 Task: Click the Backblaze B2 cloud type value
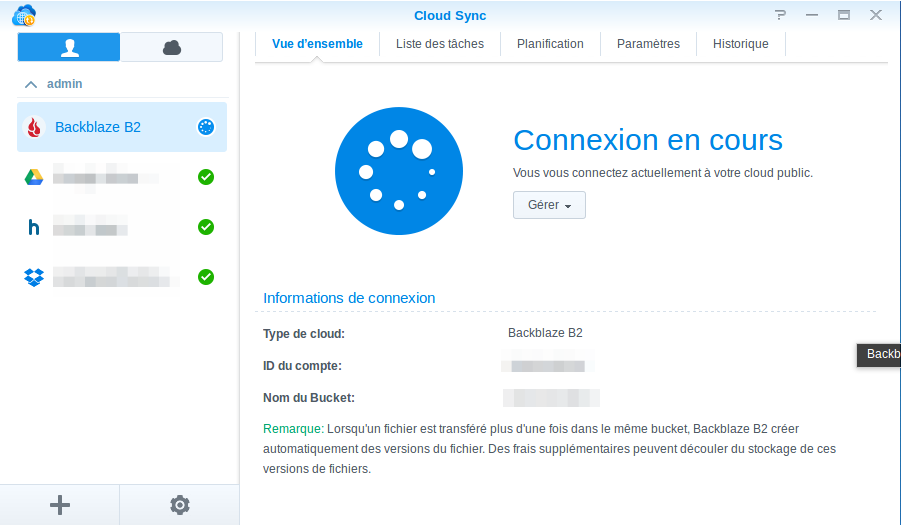[x=545, y=333]
